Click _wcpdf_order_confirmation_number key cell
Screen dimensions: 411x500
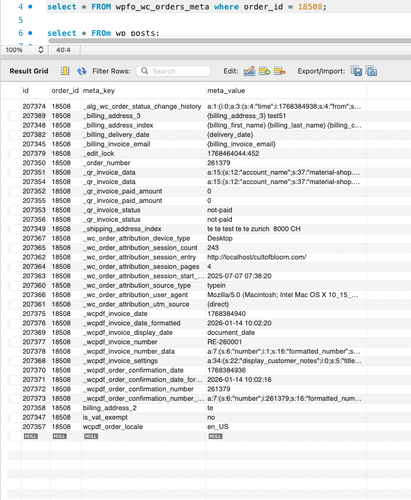pos(143,389)
